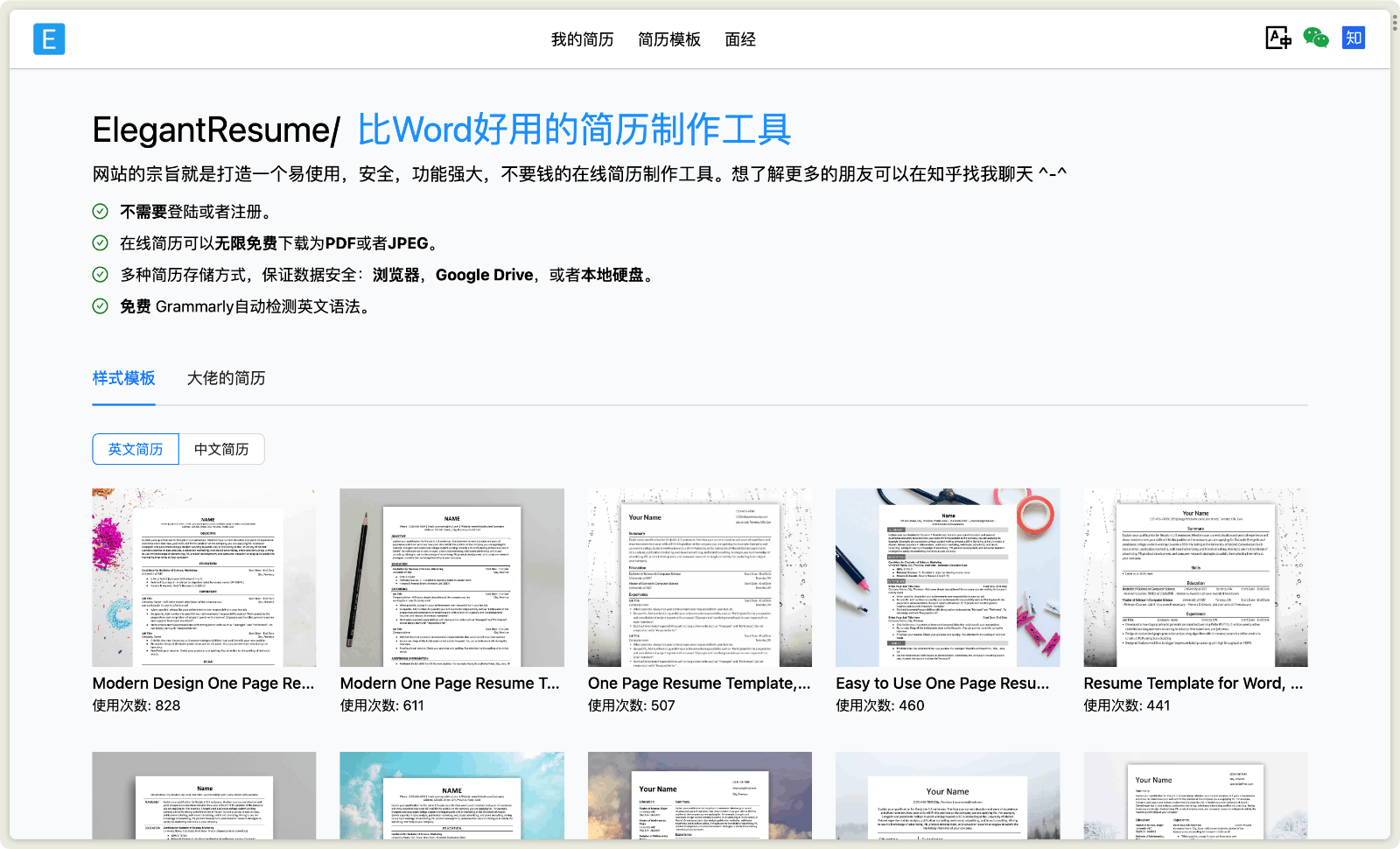
Task: Click the green checkmark beside 不需要登陆或者注册
Action: pyautogui.click(x=101, y=212)
